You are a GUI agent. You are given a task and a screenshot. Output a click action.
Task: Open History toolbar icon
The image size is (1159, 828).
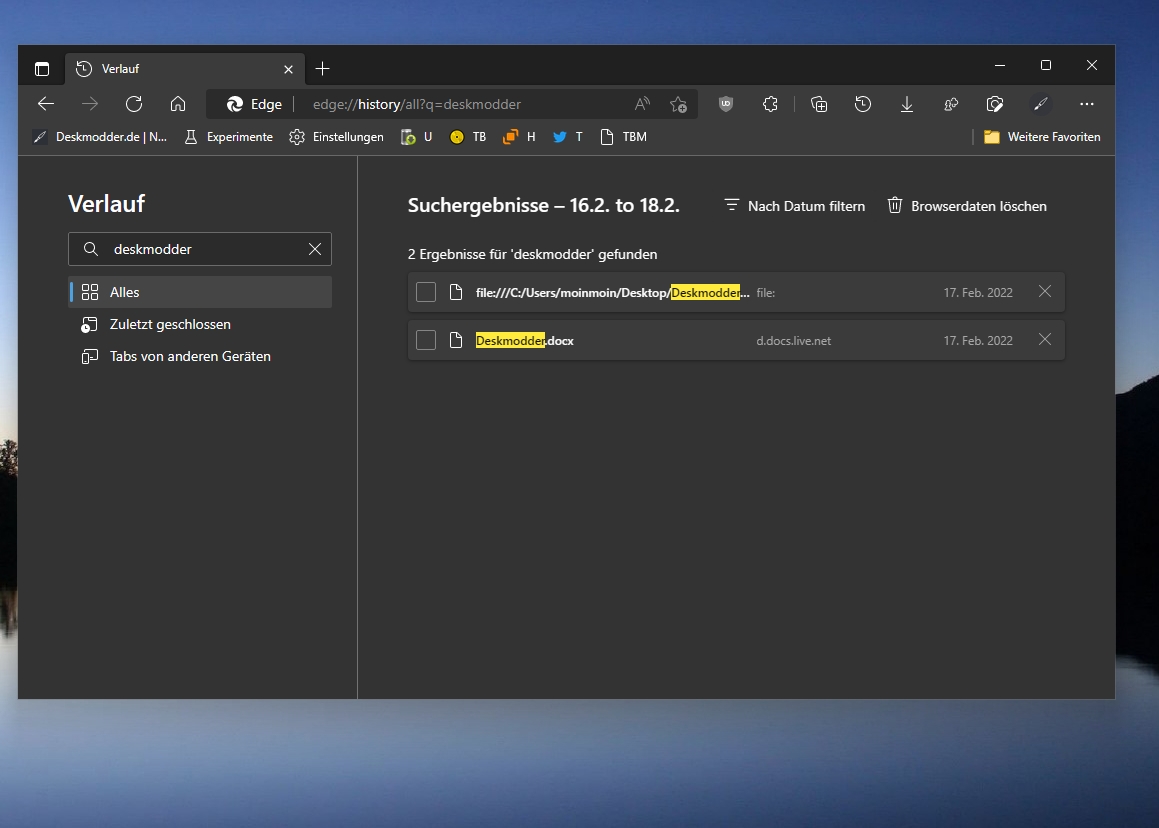[863, 104]
